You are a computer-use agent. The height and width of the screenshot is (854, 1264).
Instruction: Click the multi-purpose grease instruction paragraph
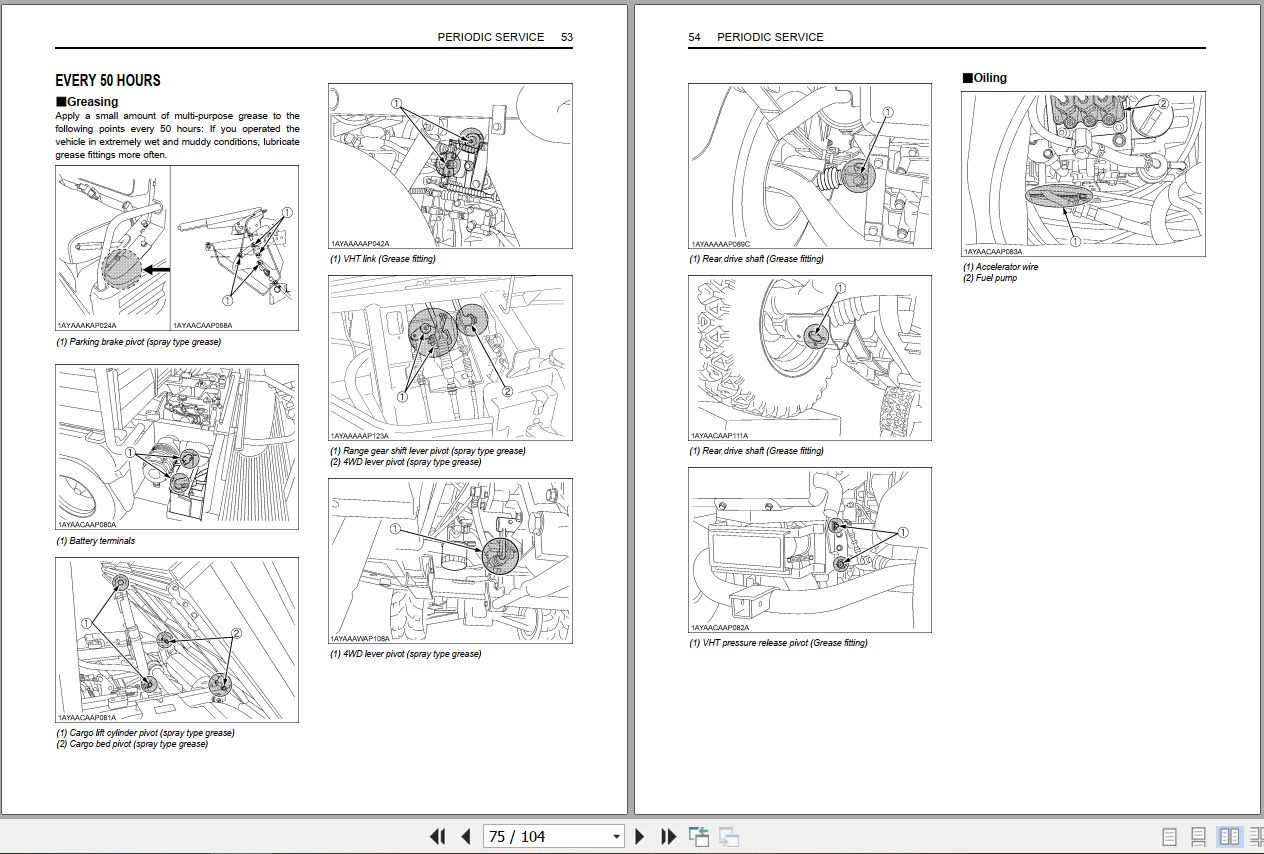pos(177,135)
